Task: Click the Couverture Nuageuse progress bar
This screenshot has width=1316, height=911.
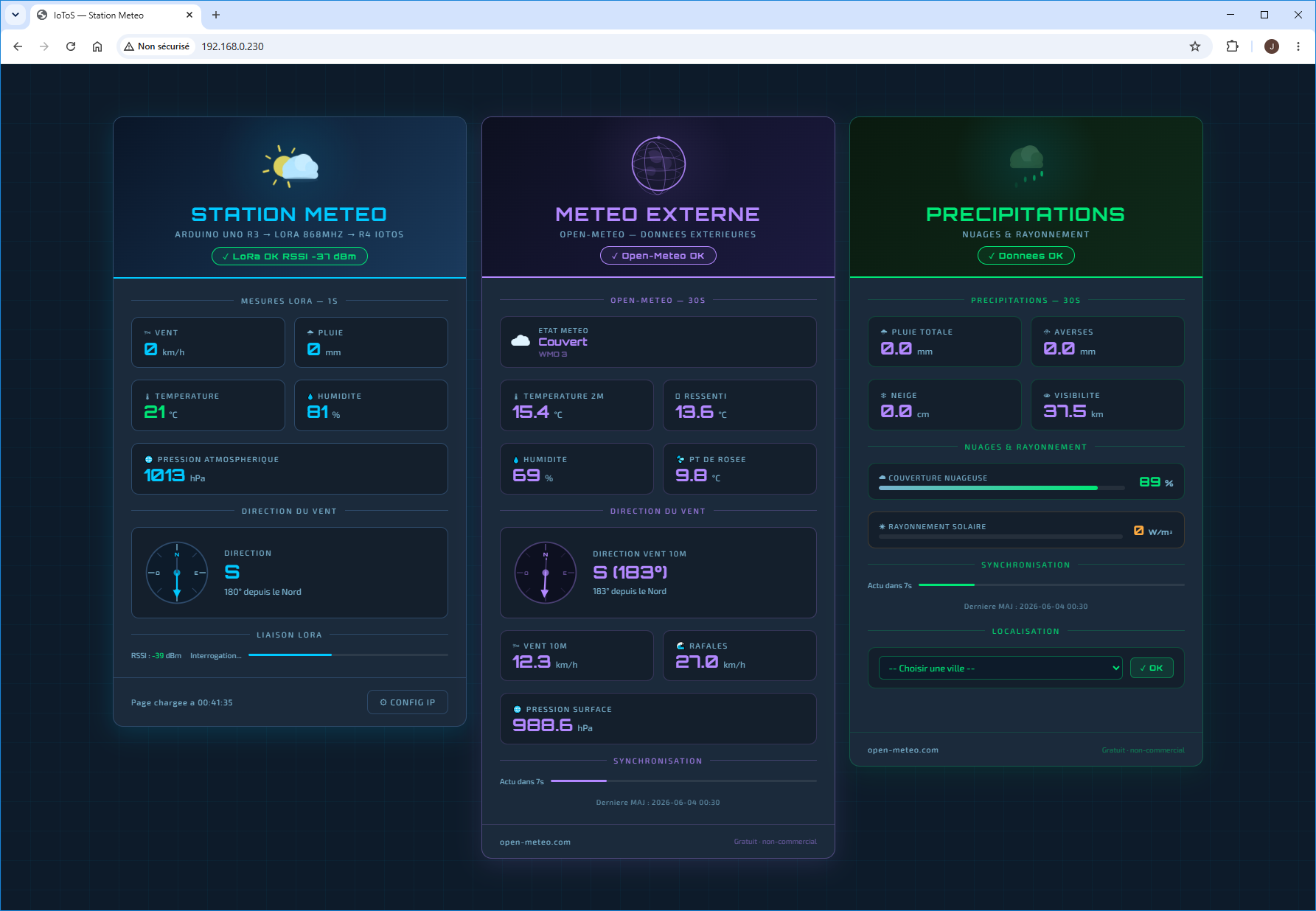Action: 1002,488
